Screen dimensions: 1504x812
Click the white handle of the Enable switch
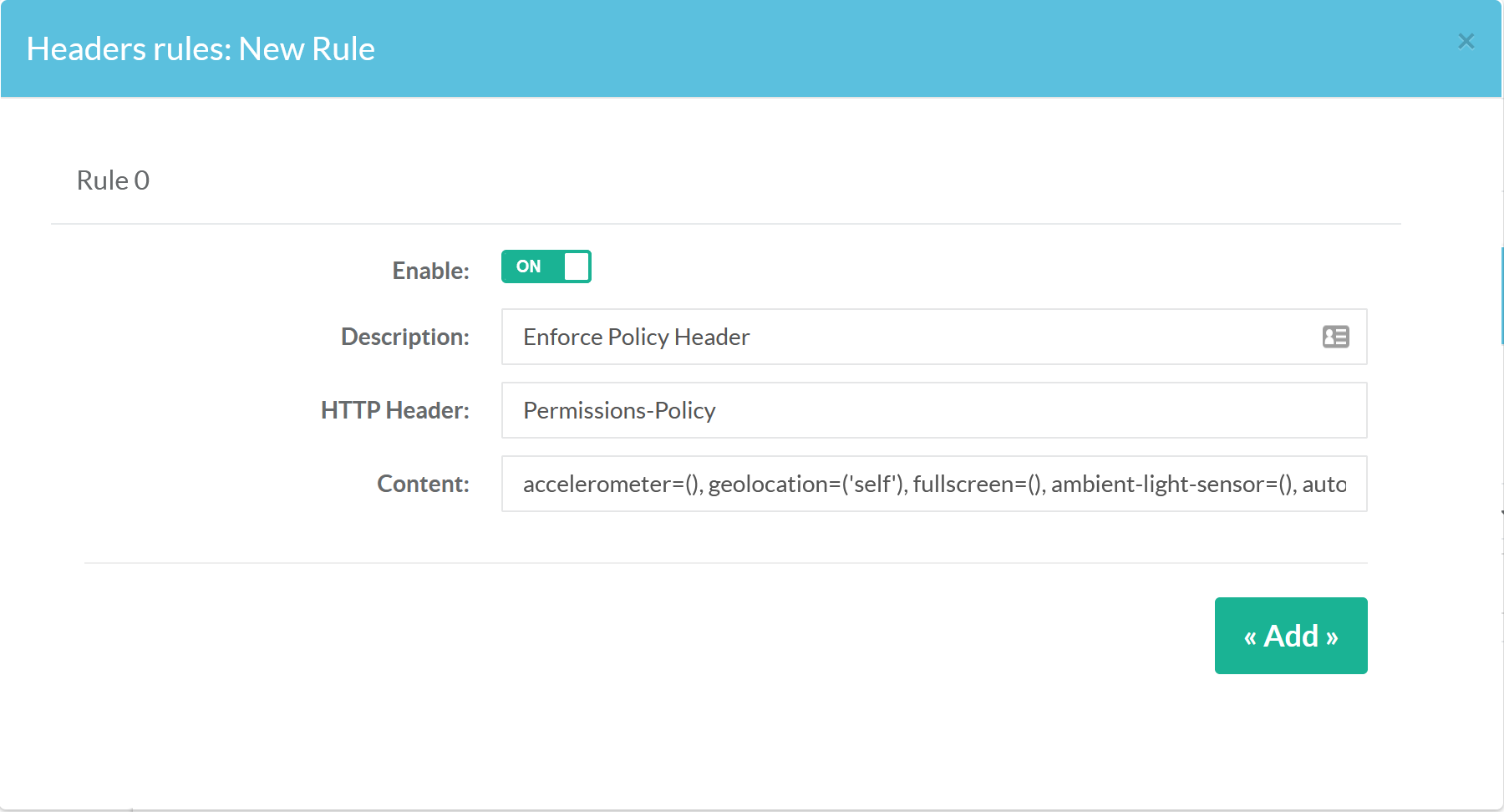(577, 266)
